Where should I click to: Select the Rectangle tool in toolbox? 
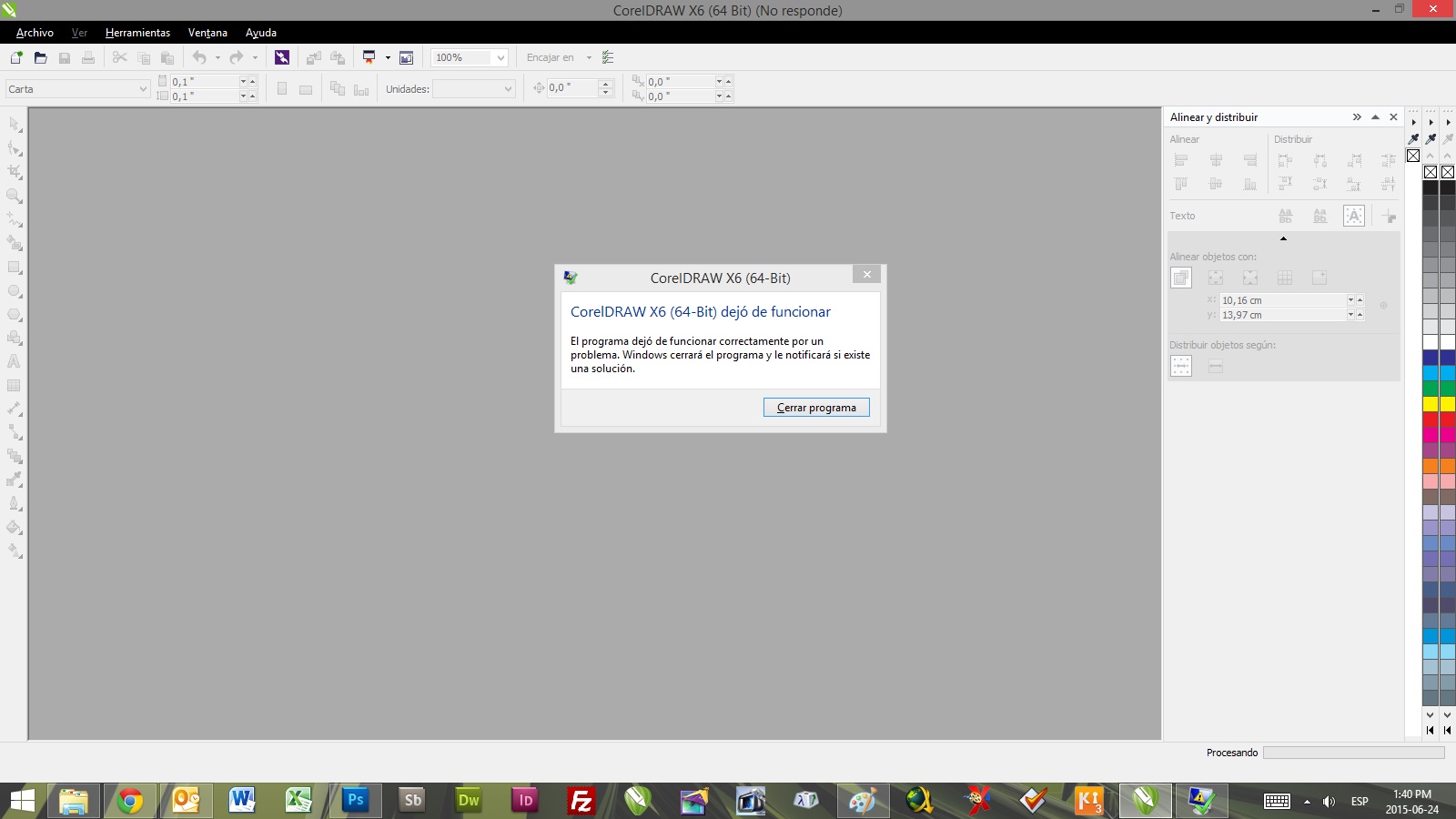click(15, 267)
